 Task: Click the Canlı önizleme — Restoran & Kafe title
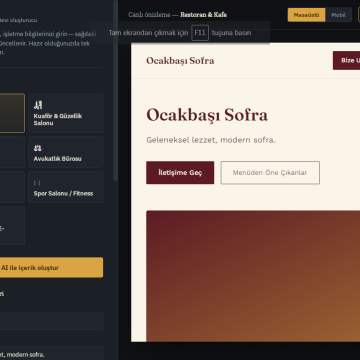(x=178, y=15)
